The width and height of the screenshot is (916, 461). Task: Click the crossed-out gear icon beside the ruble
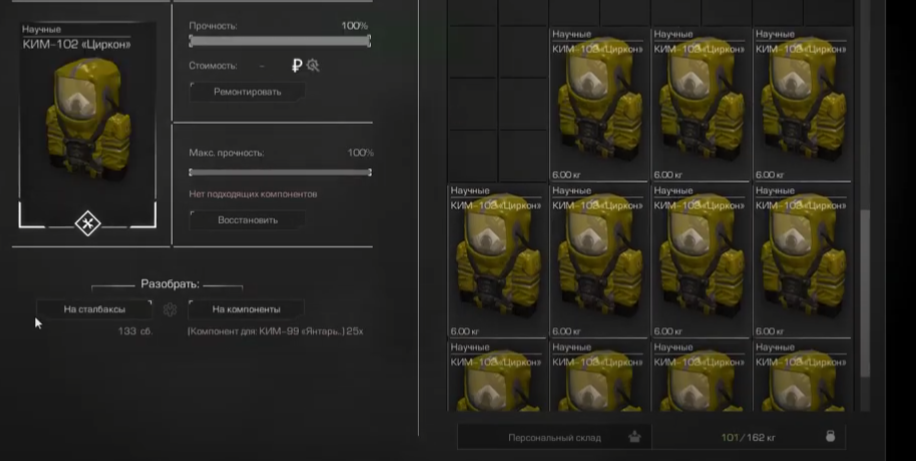coord(313,65)
